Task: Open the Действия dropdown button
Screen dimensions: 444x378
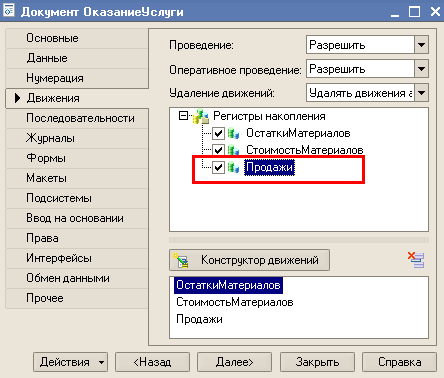Action: point(70,362)
